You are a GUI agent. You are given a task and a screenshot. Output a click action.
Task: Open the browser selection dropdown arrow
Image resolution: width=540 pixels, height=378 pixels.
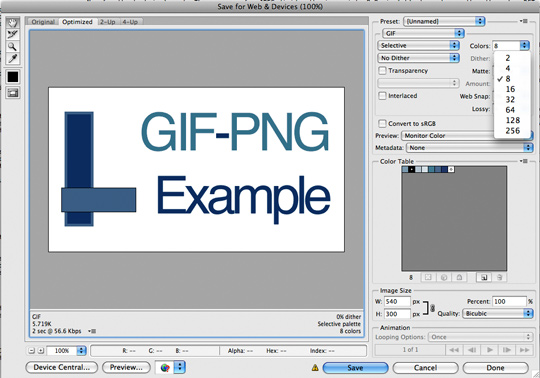[179, 367]
